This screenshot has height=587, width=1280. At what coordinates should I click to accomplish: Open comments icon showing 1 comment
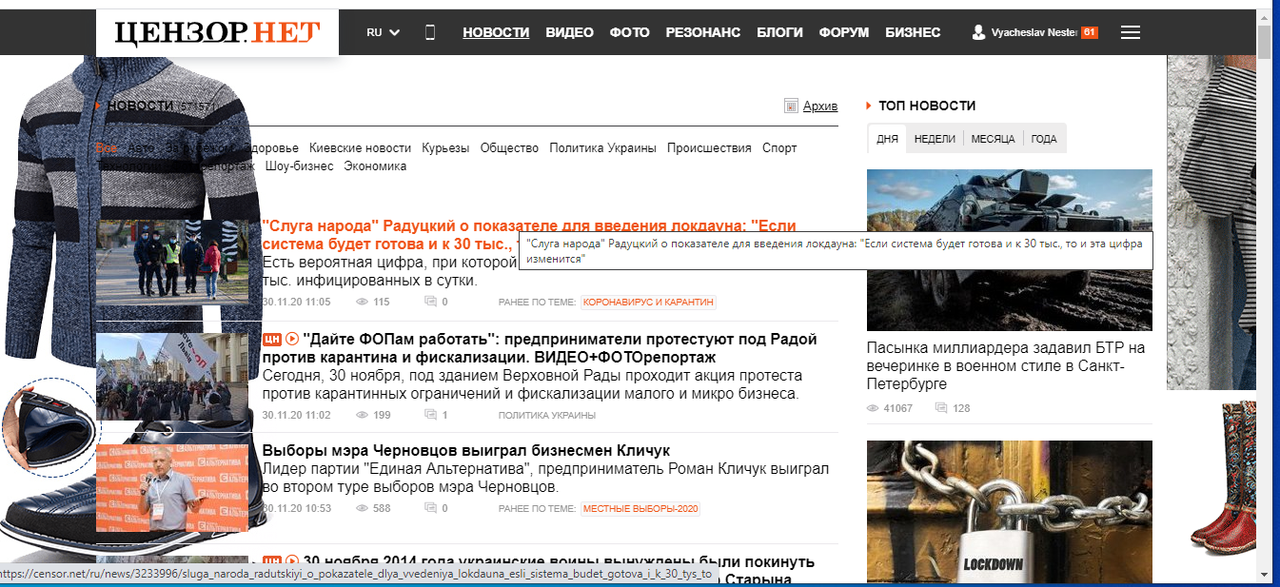click(x=431, y=415)
